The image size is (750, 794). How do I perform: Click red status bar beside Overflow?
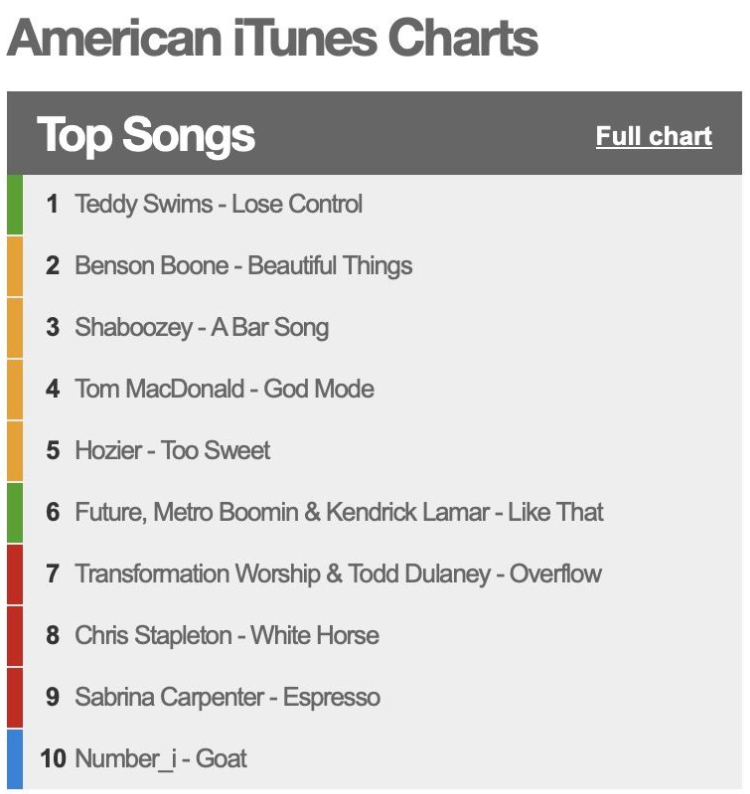pos(14,574)
